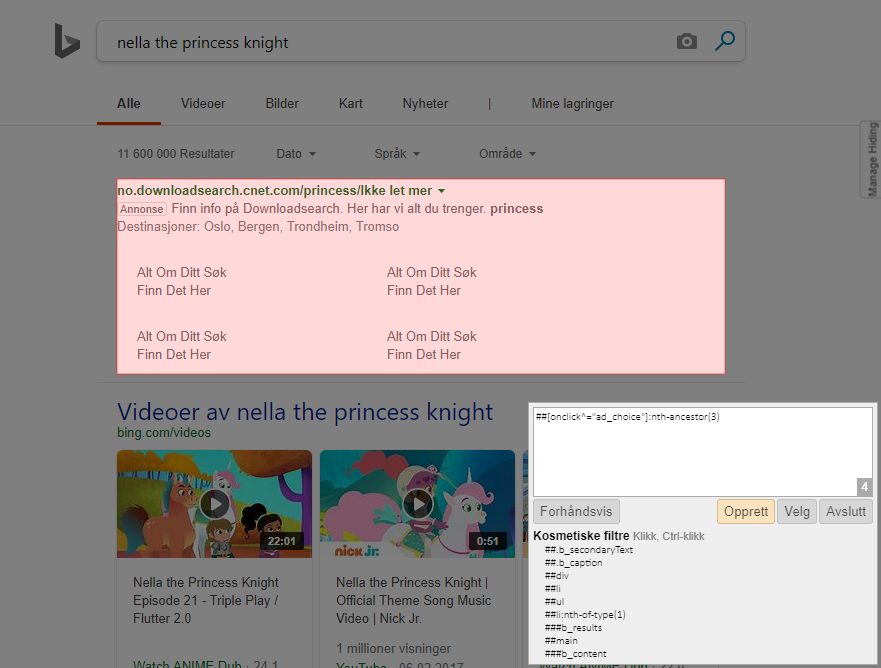Image resolution: width=881 pixels, height=668 pixels.
Task: Click the Annonse ad label
Action: pos(142,209)
